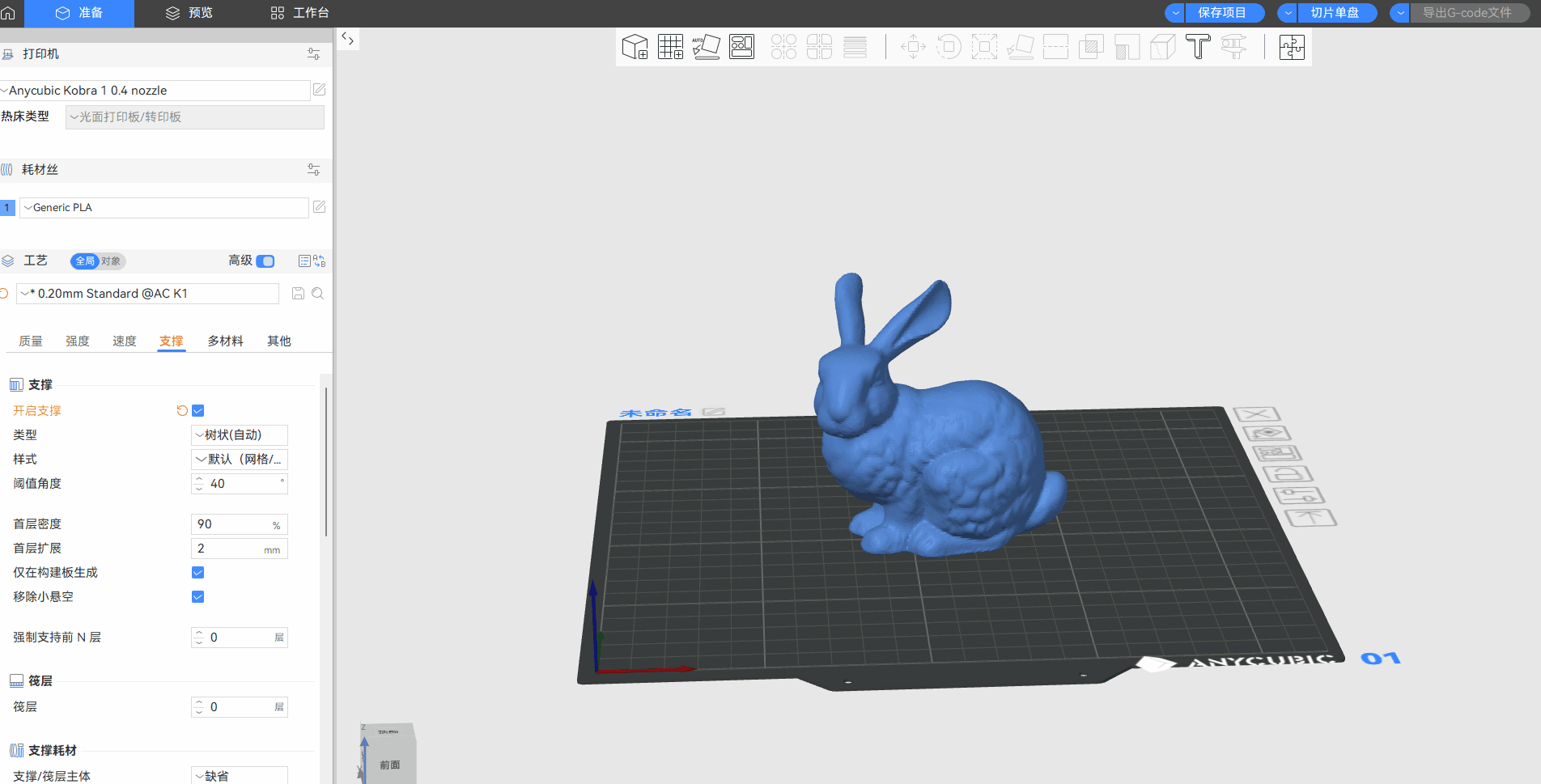Image resolution: width=1541 pixels, height=784 pixels.
Task: Select the Rotate tool
Action: point(949,47)
